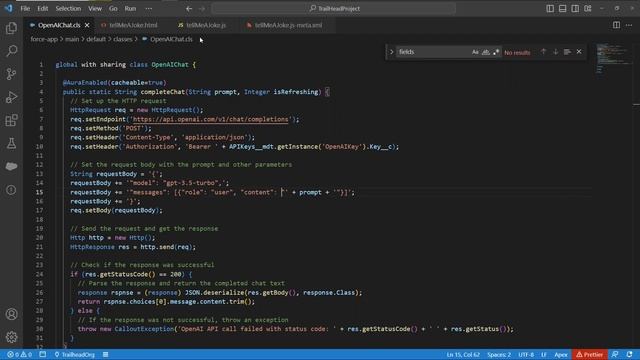
Task: Change end of line via LF
Action: 544,355
